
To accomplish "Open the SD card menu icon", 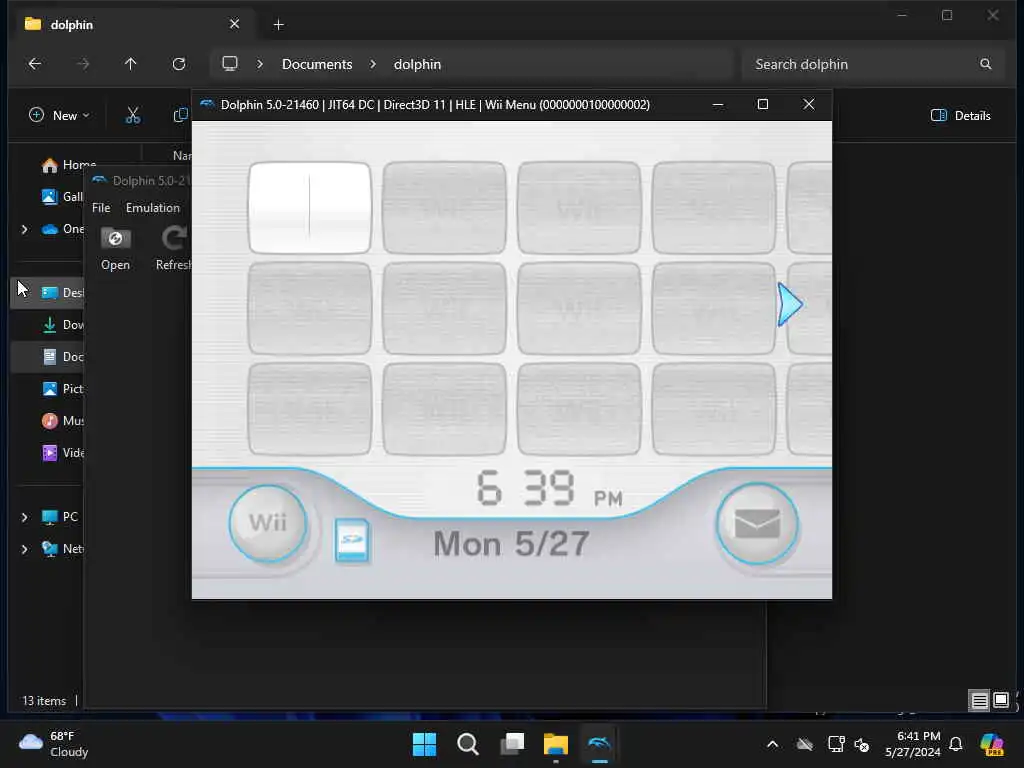I will coord(352,540).
